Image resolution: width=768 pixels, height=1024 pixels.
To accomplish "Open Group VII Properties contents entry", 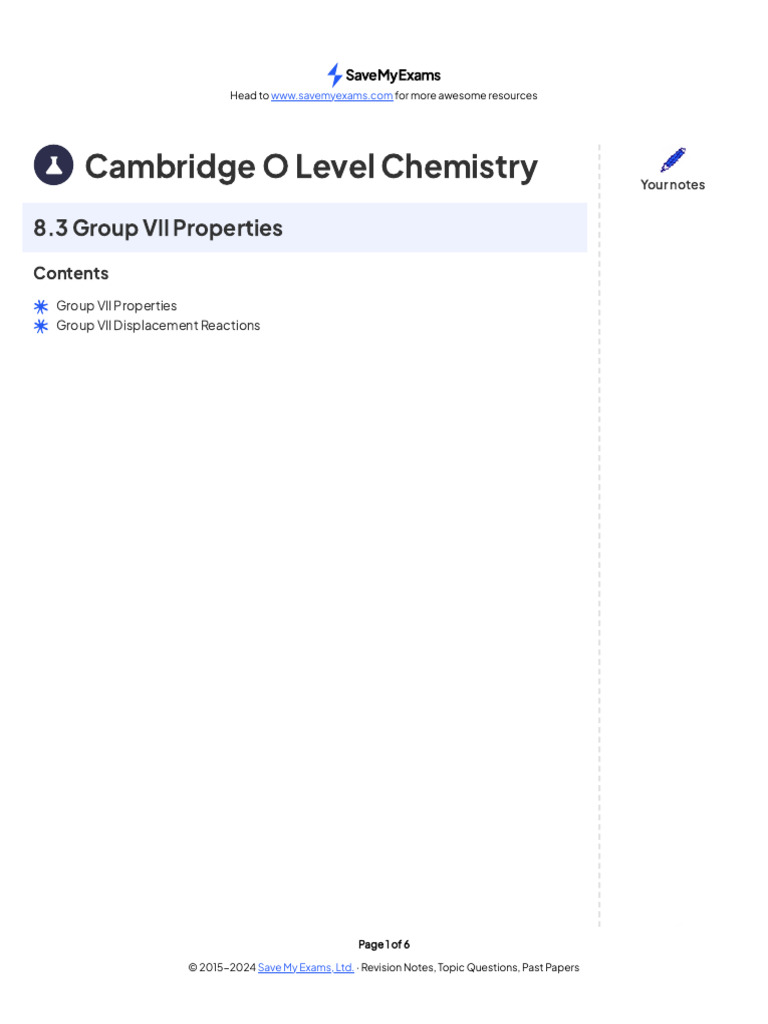I will pos(116,306).
